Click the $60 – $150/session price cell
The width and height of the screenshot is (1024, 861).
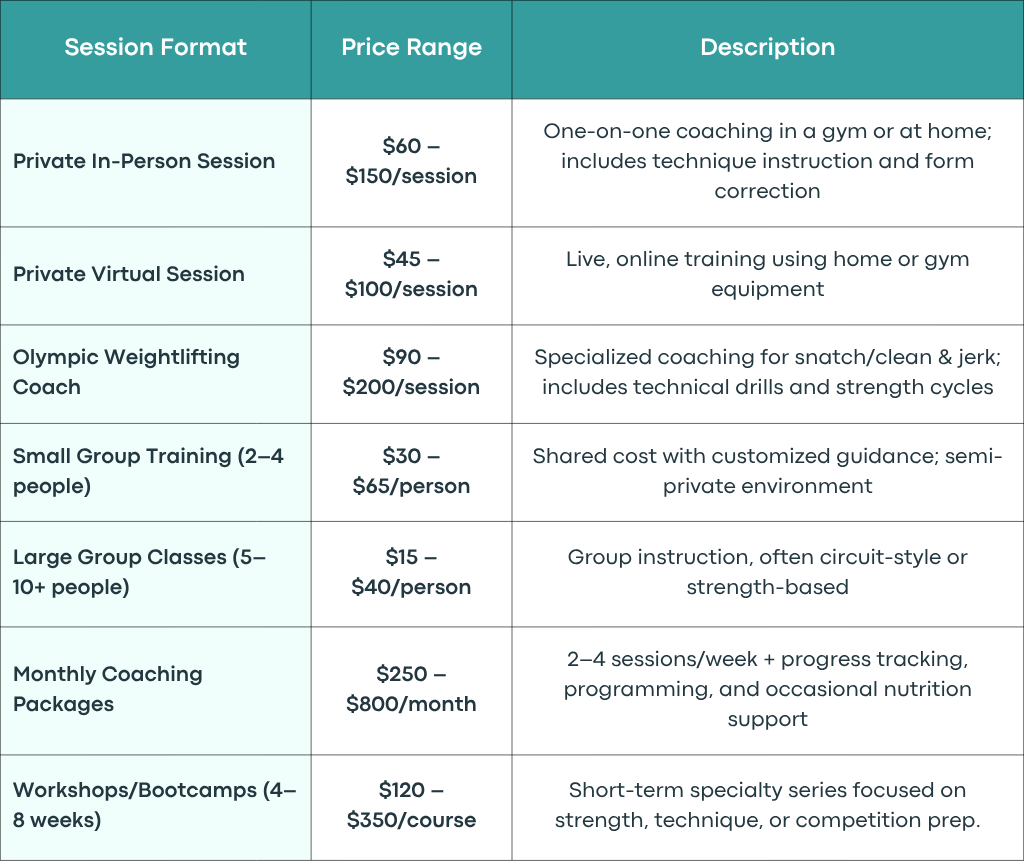click(411, 163)
